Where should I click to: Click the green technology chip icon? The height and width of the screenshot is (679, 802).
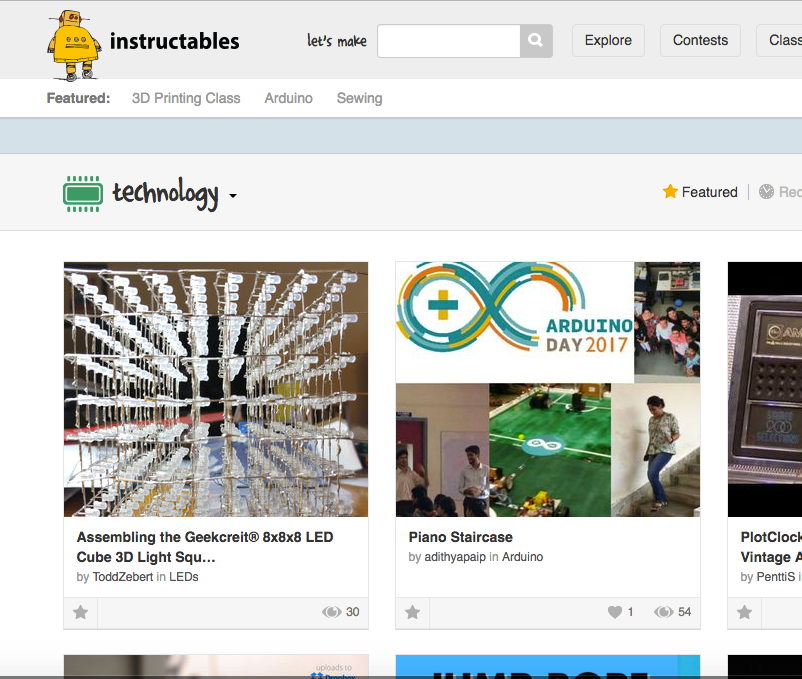pyautogui.click(x=83, y=194)
